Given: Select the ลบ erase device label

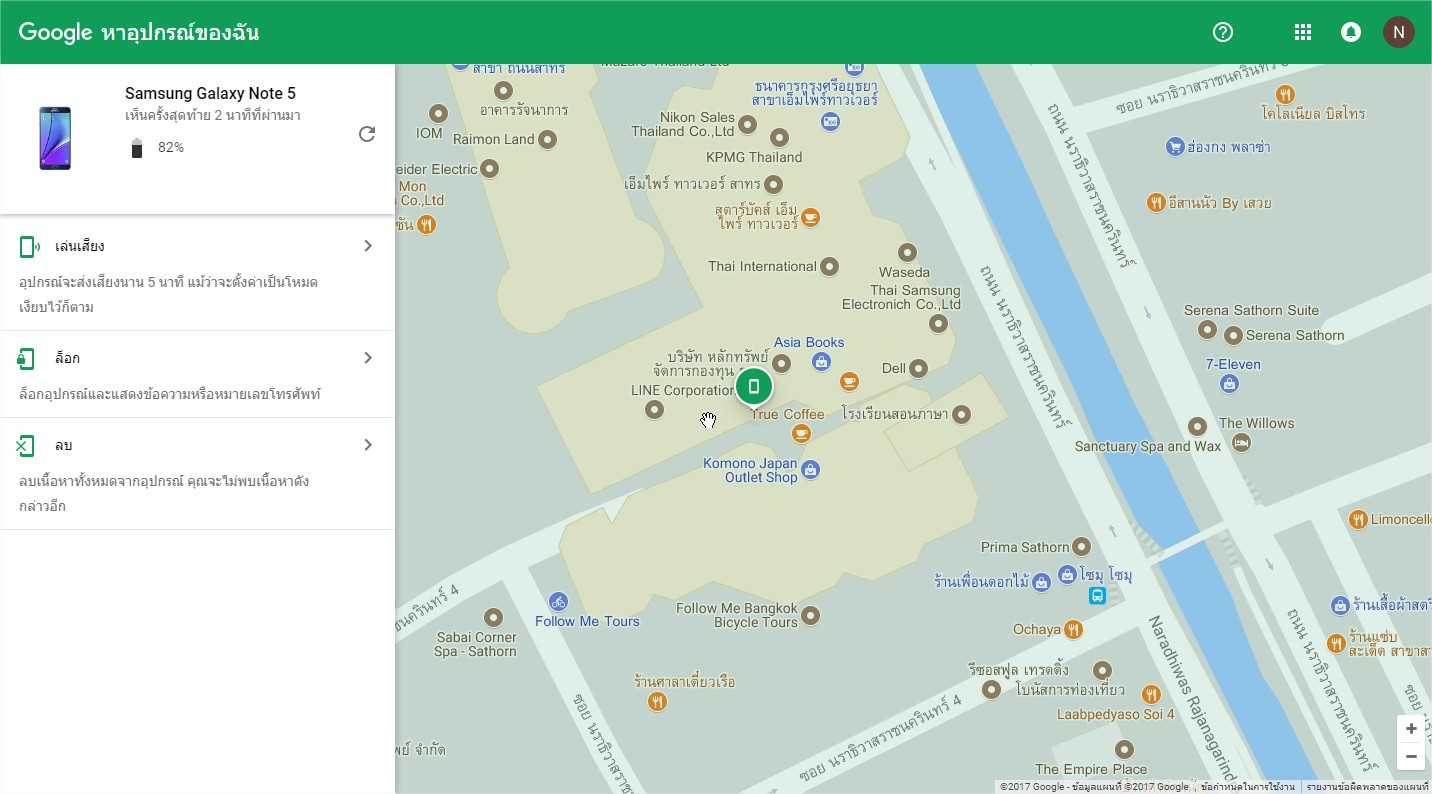Looking at the screenshot, I should (64, 445).
